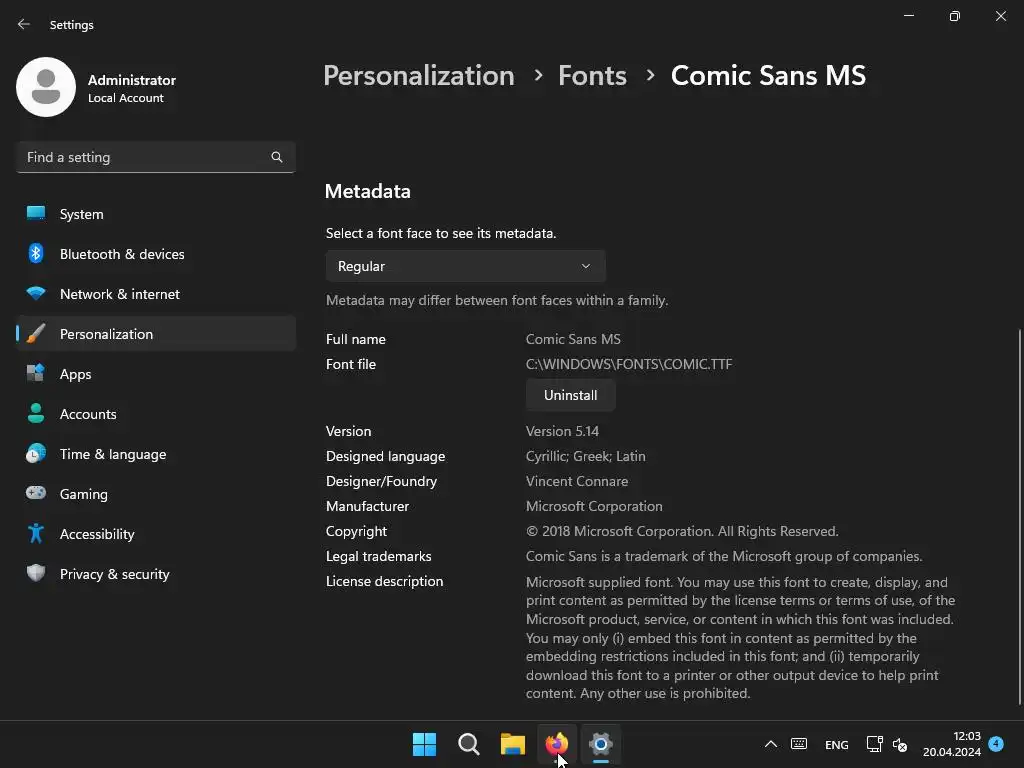
Task: Select the Personalization brush icon
Action: pos(36,334)
